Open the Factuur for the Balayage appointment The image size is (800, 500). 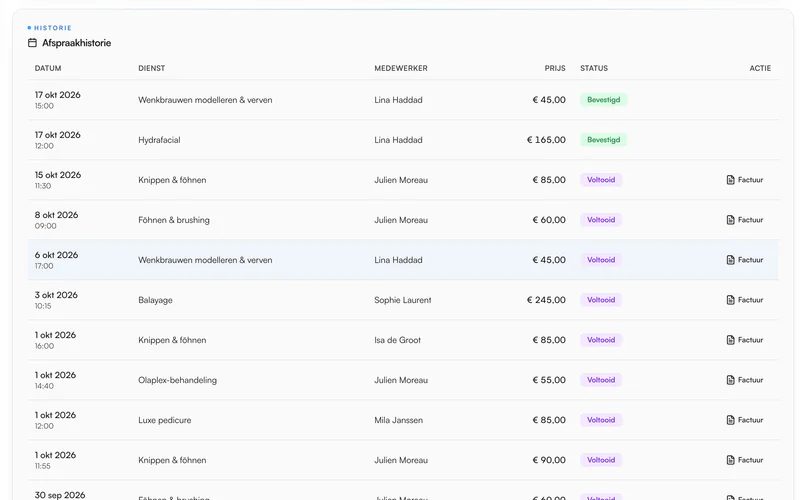pyautogui.click(x=744, y=300)
